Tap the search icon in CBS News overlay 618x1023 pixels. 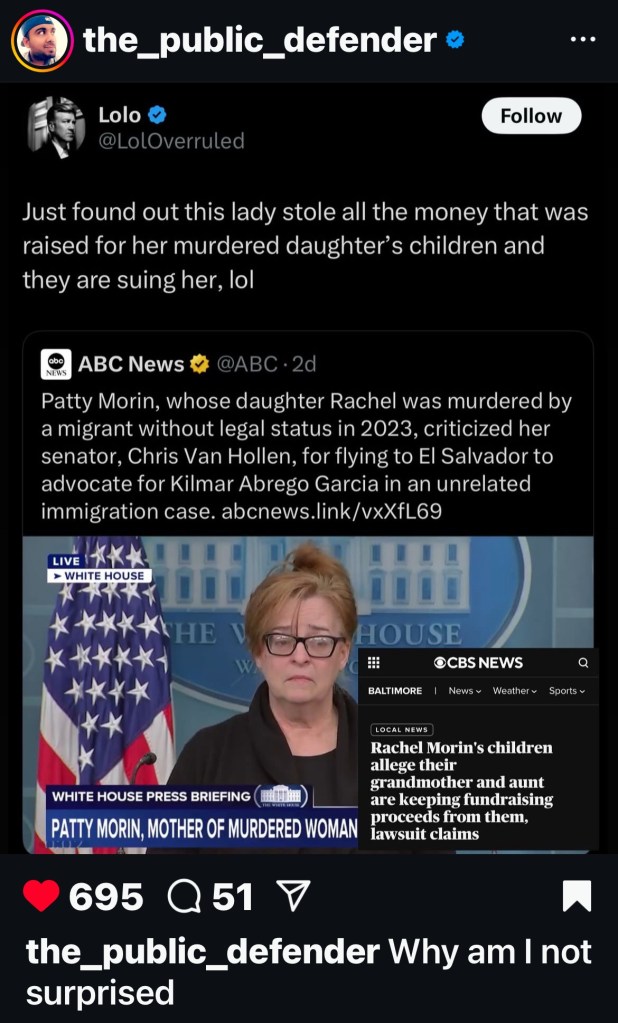click(x=583, y=662)
